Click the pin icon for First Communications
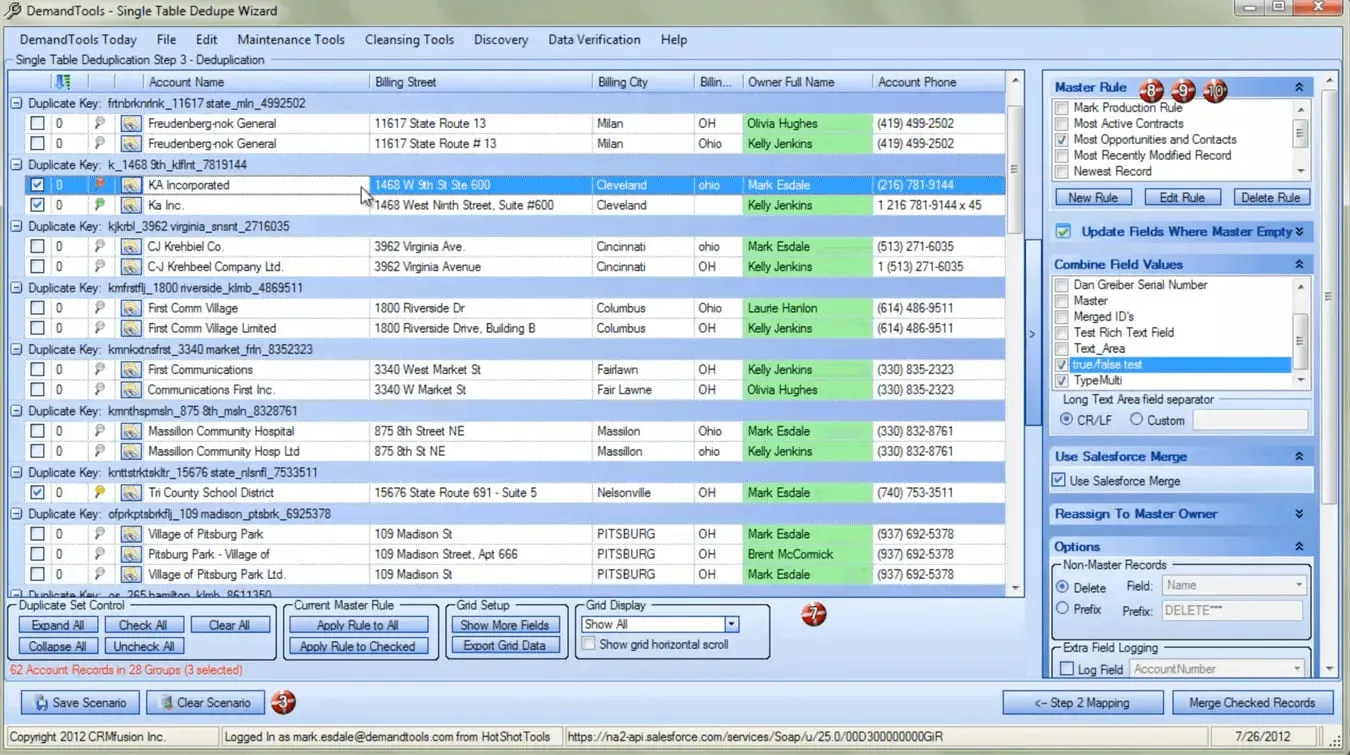The height and width of the screenshot is (755, 1350). coord(99,370)
